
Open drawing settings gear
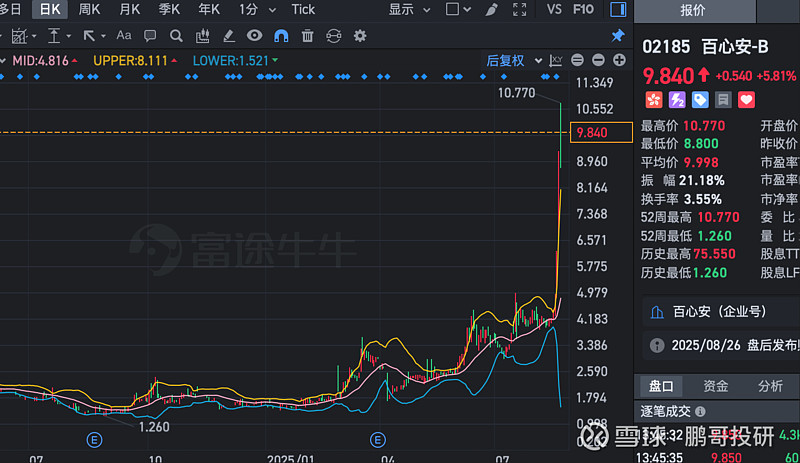[x=360, y=36]
